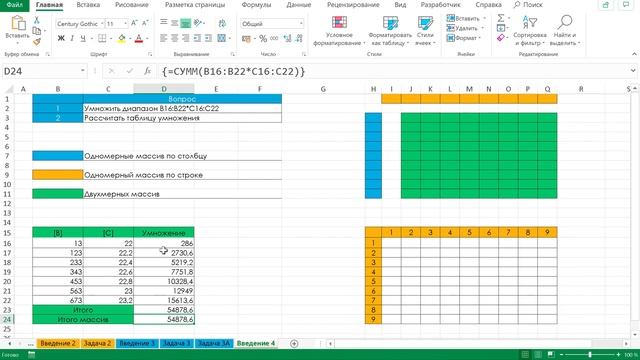
Task: Open the Шрифт dialog launcher
Action: coord(150,54)
